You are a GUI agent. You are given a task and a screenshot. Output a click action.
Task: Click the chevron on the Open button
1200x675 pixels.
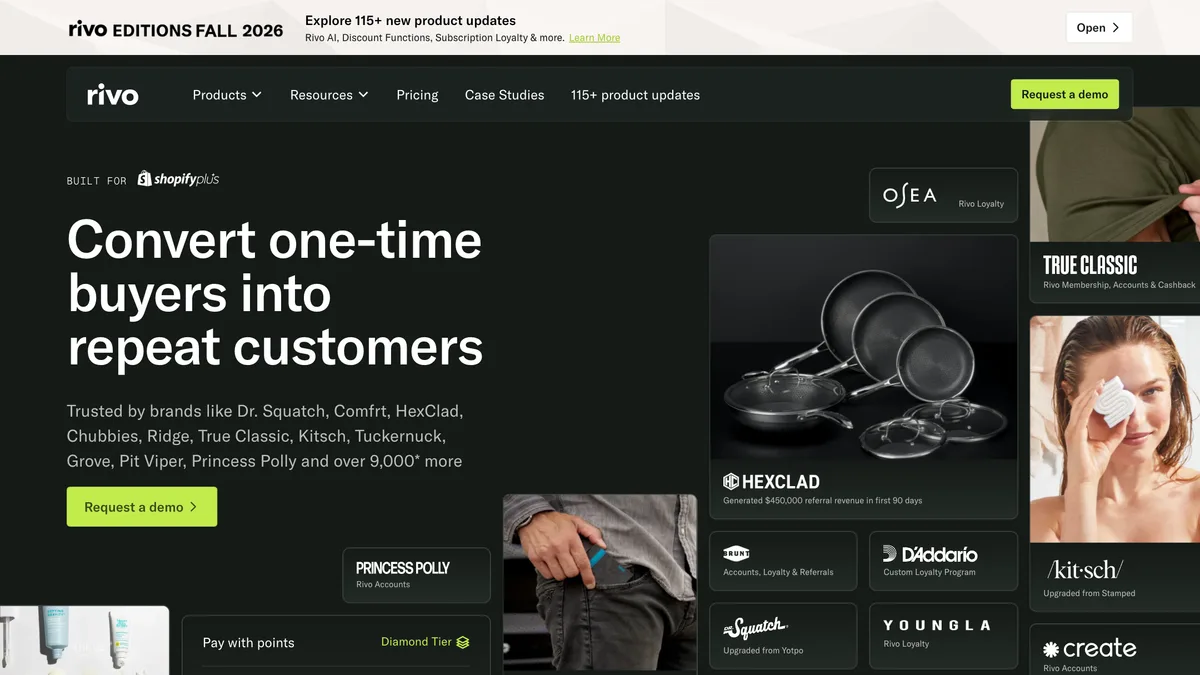pos(1116,28)
